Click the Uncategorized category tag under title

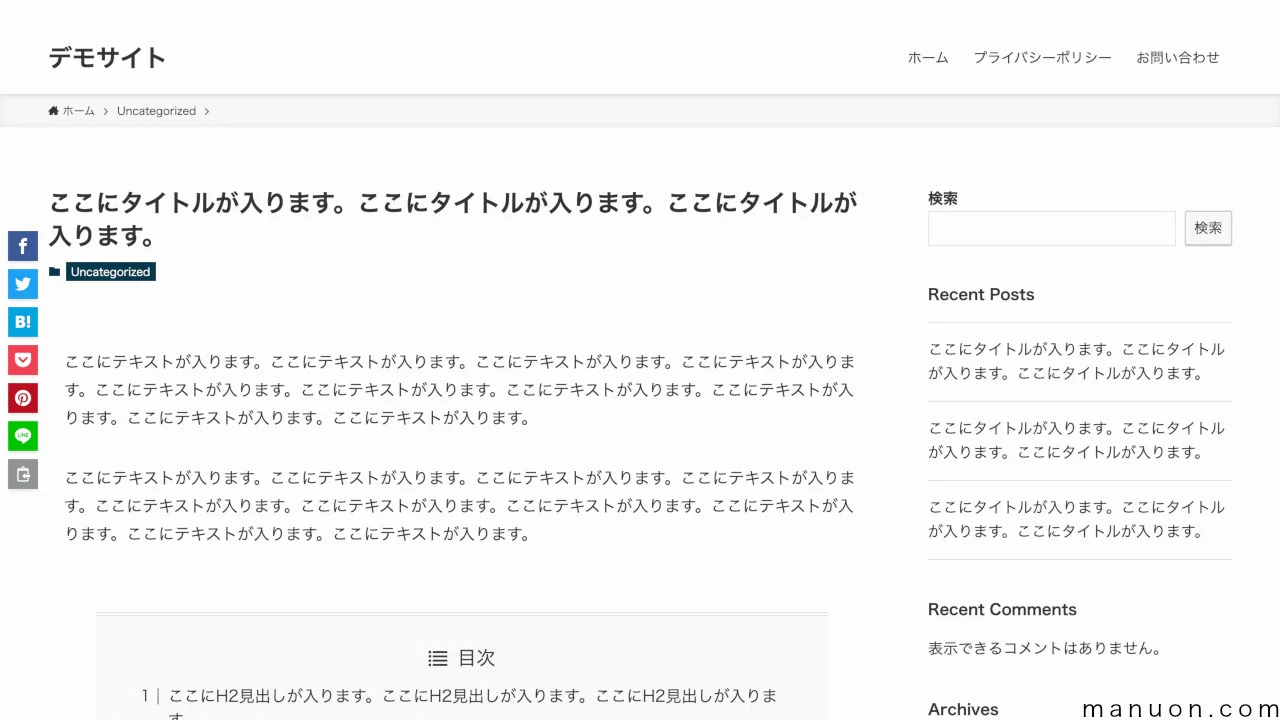pos(110,272)
